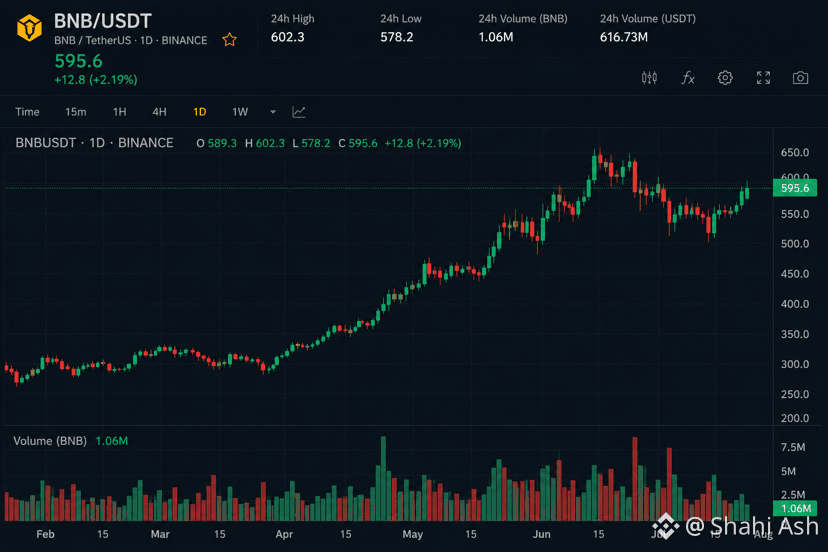
Task: Click the green 1.06M volume axis label
Action: click(x=795, y=509)
